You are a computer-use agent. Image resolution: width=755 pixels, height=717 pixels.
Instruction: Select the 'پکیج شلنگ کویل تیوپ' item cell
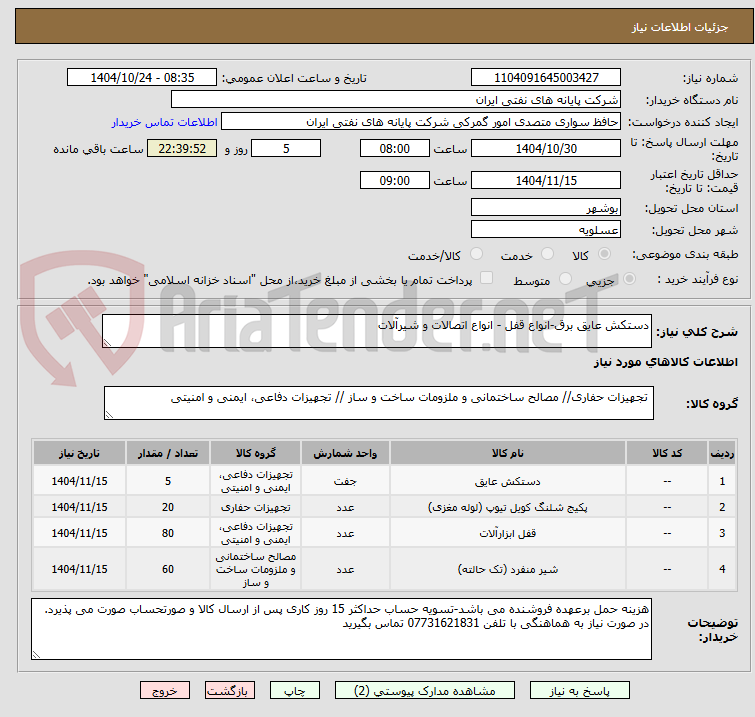pyautogui.click(x=508, y=507)
